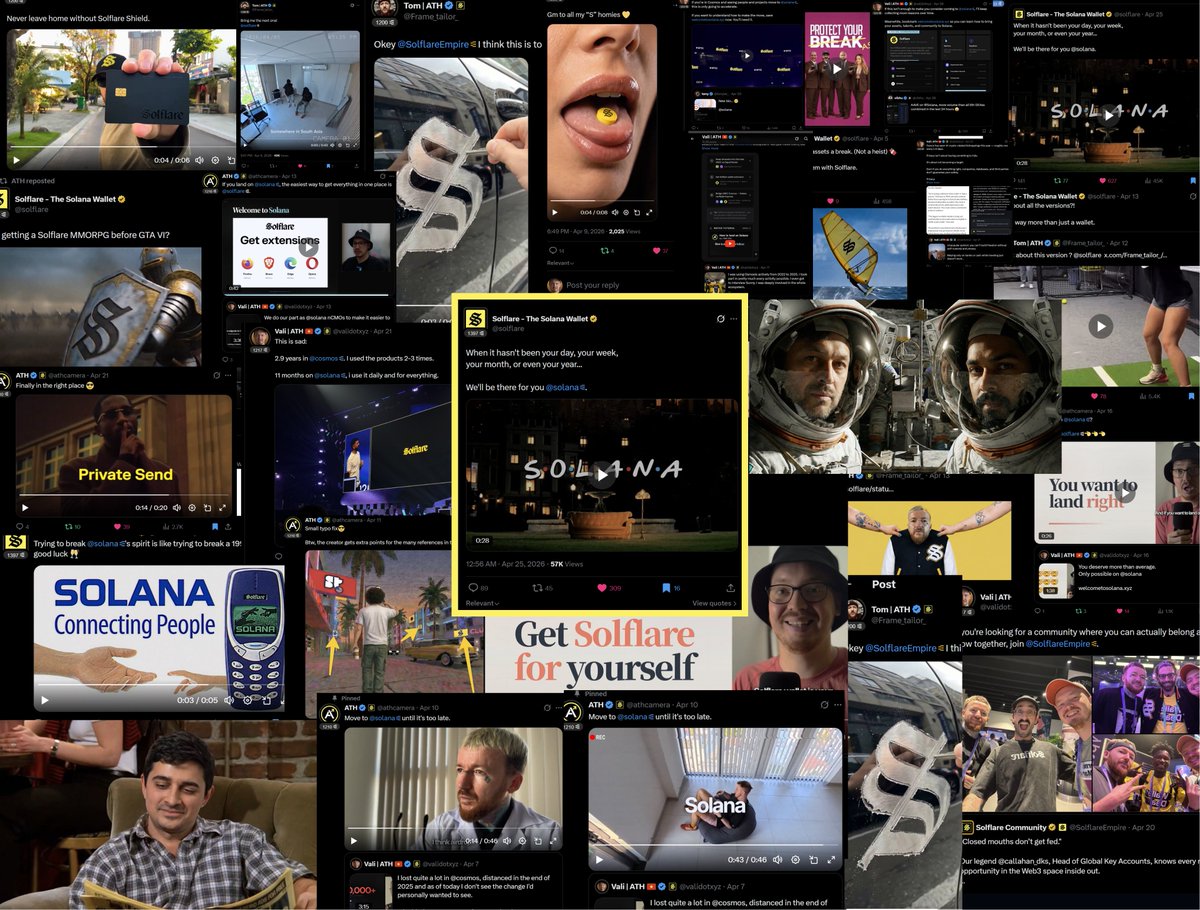Play the top-right SOLANA fountain video
Viewport: 1200px width, 910px height.
[1107, 114]
